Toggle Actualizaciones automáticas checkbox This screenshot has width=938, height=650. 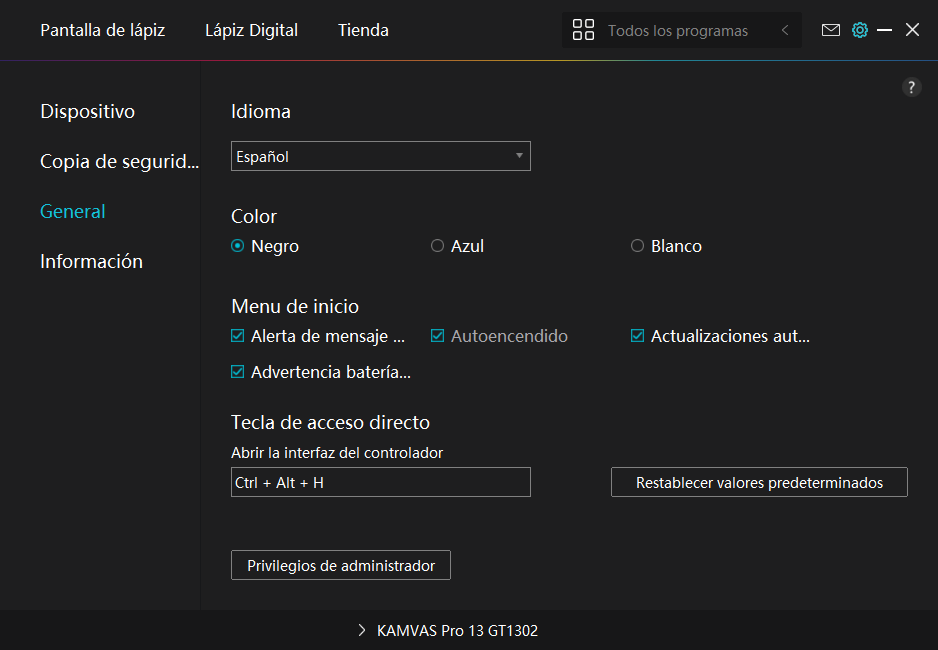click(638, 336)
